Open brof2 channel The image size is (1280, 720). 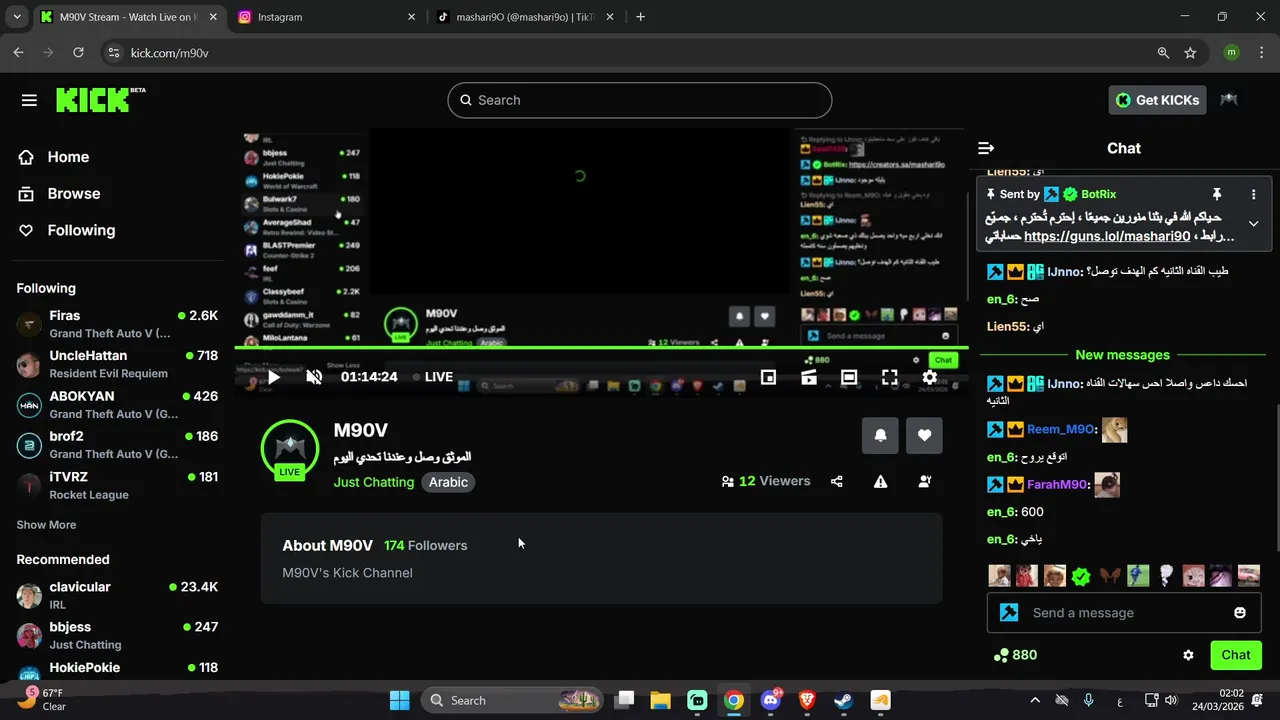pyautogui.click(x=118, y=444)
